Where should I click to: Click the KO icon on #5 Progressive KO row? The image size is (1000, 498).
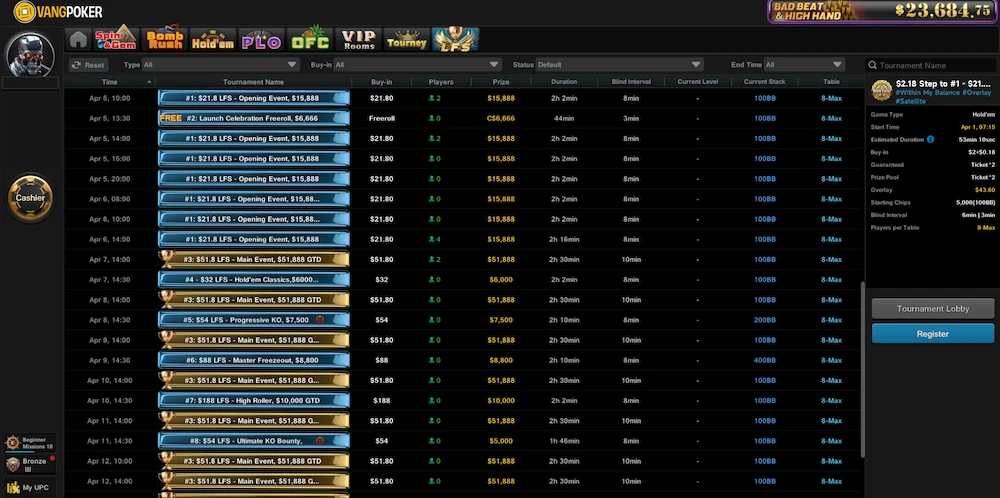(320, 320)
